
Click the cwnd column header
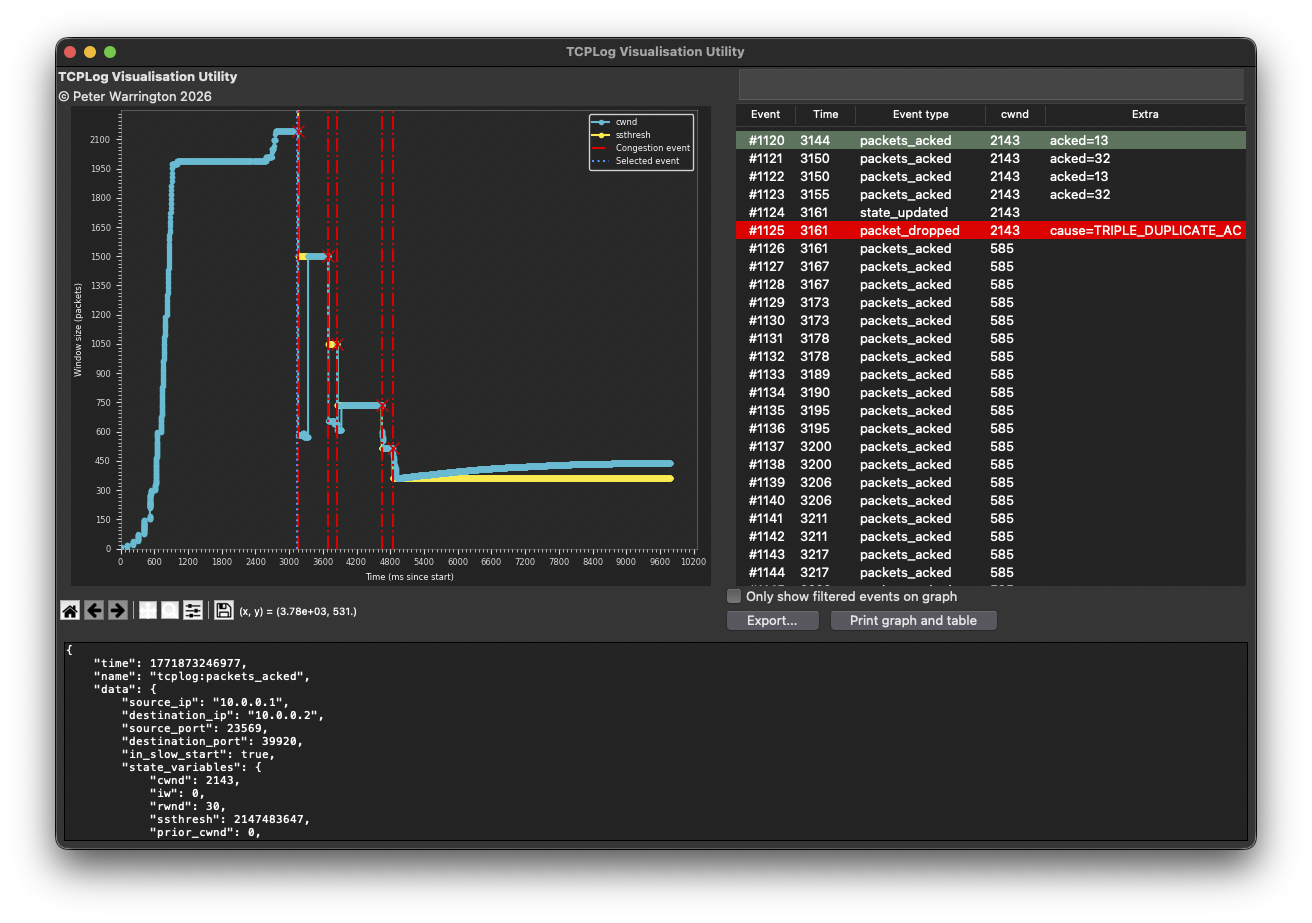[1015, 114]
